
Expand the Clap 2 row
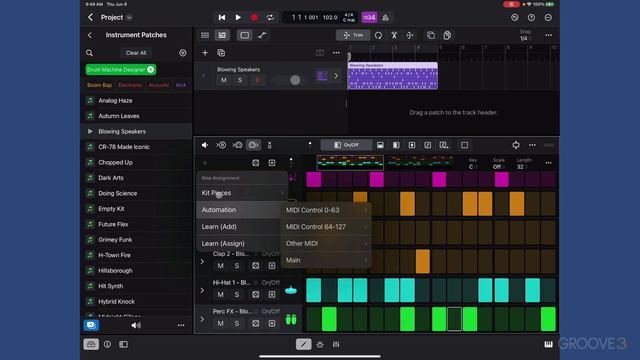point(202,262)
